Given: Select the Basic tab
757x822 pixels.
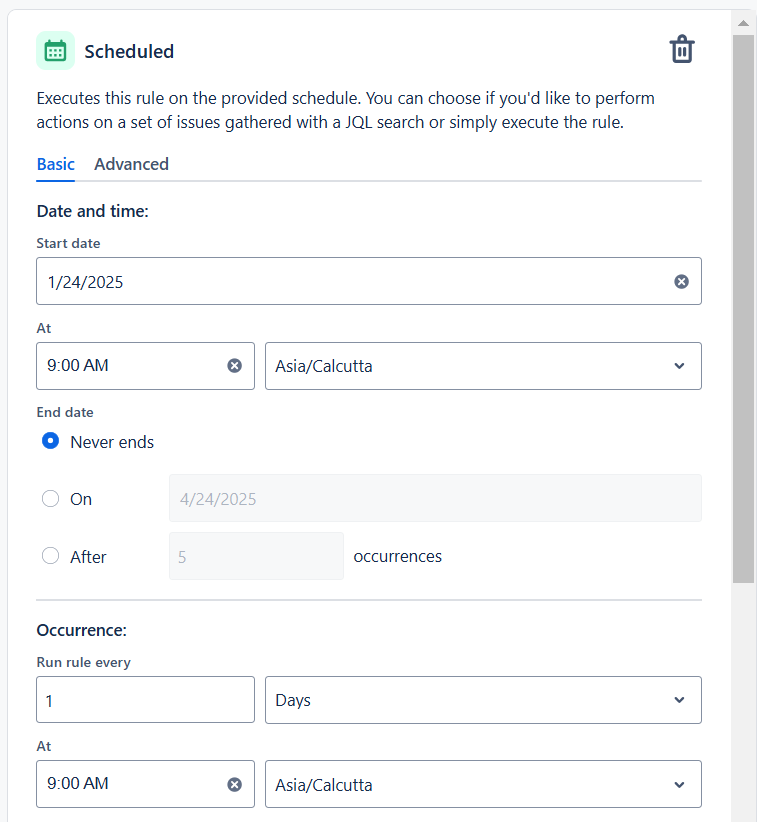Looking at the screenshot, I should pos(55,164).
